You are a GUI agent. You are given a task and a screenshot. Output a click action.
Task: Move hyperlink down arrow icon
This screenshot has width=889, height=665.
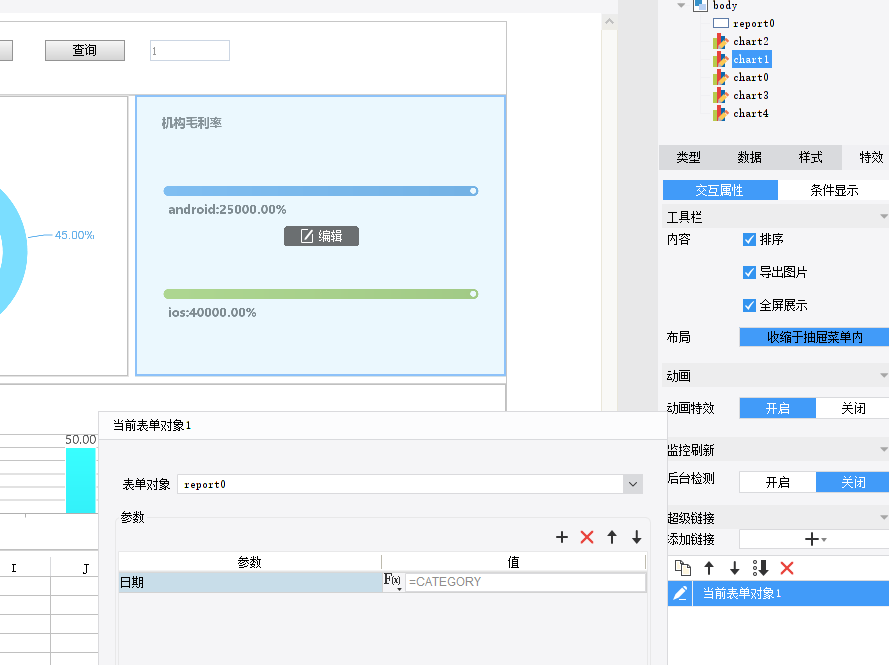[x=734, y=567]
